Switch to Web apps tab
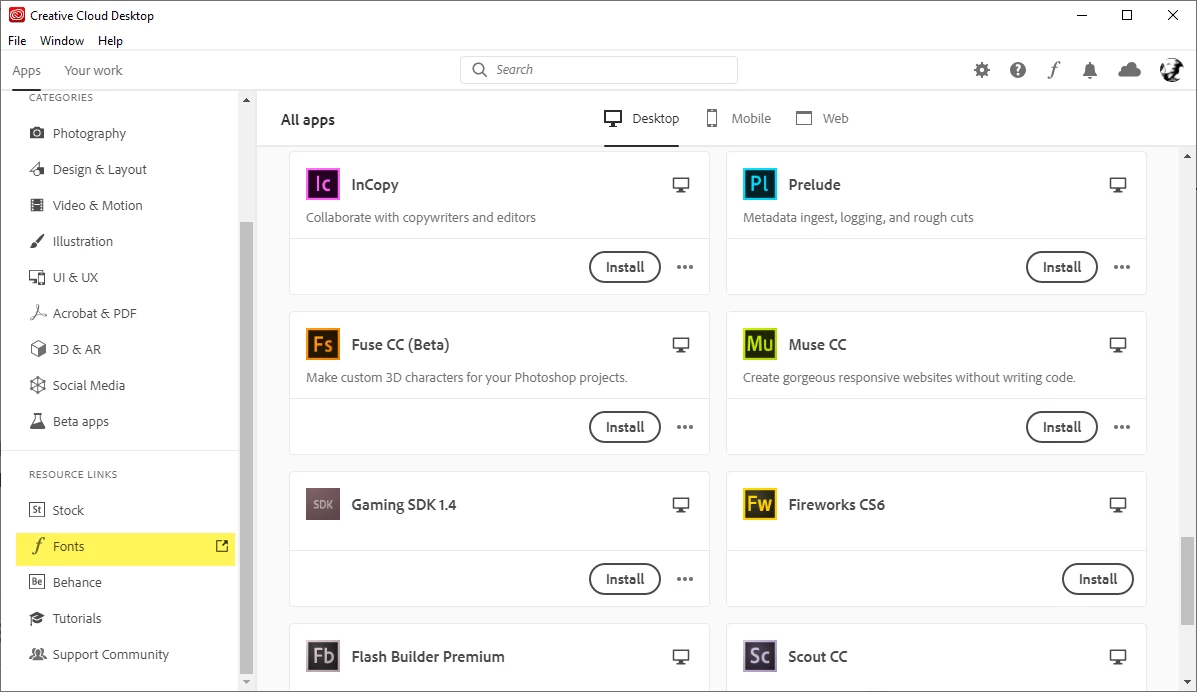The width and height of the screenshot is (1197, 692). pyautogui.click(x=822, y=118)
